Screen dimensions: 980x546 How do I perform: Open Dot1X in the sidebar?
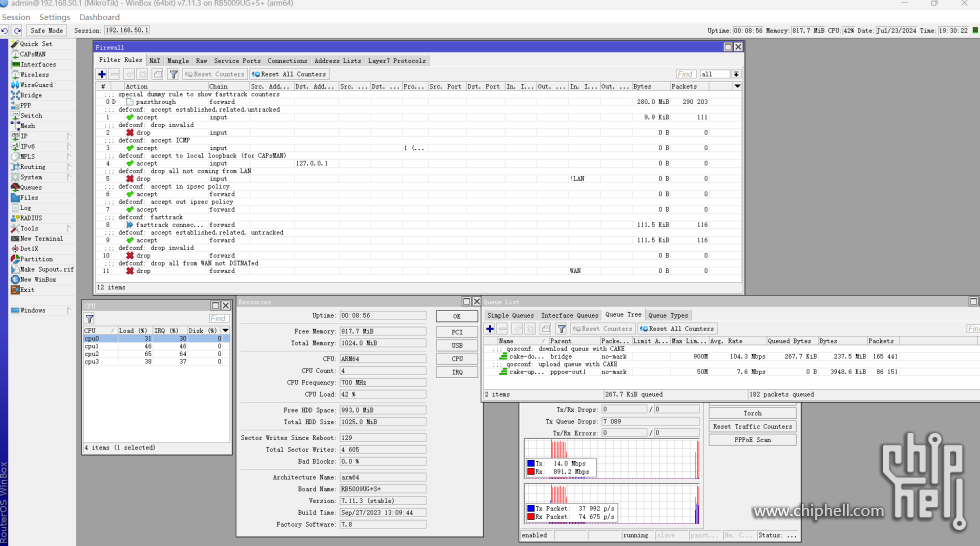click(29, 249)
